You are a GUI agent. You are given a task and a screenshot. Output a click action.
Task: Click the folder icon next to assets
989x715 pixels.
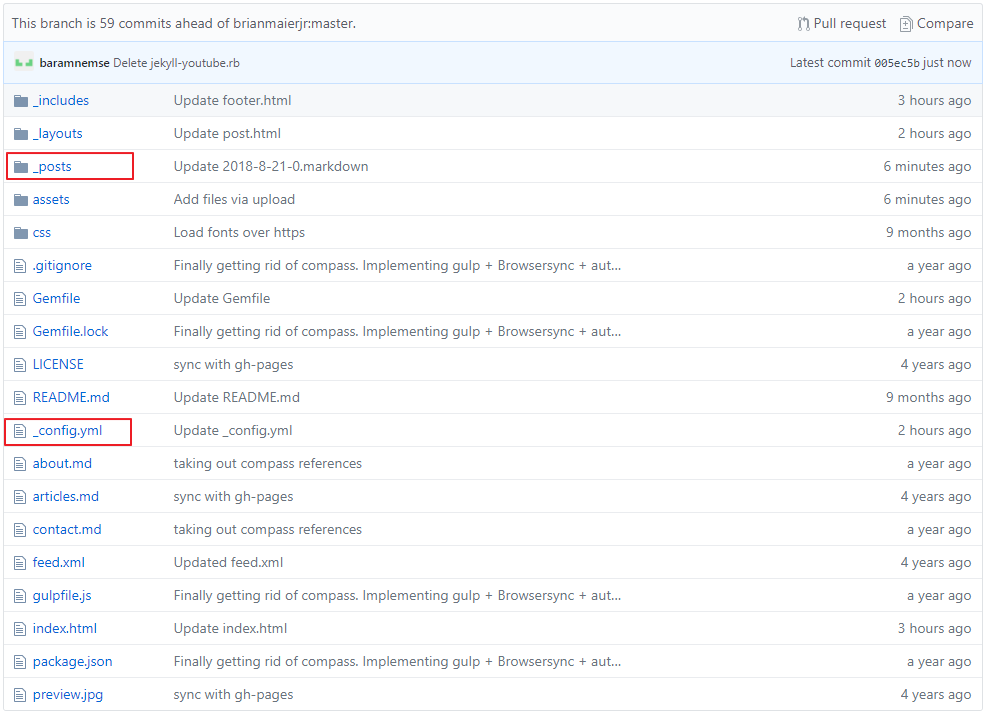coord(21,200)
